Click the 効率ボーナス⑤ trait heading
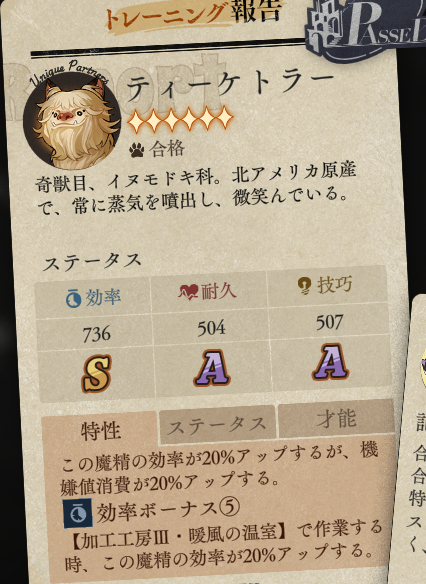Viewport: 426px width, 584px height. (168, 510)
